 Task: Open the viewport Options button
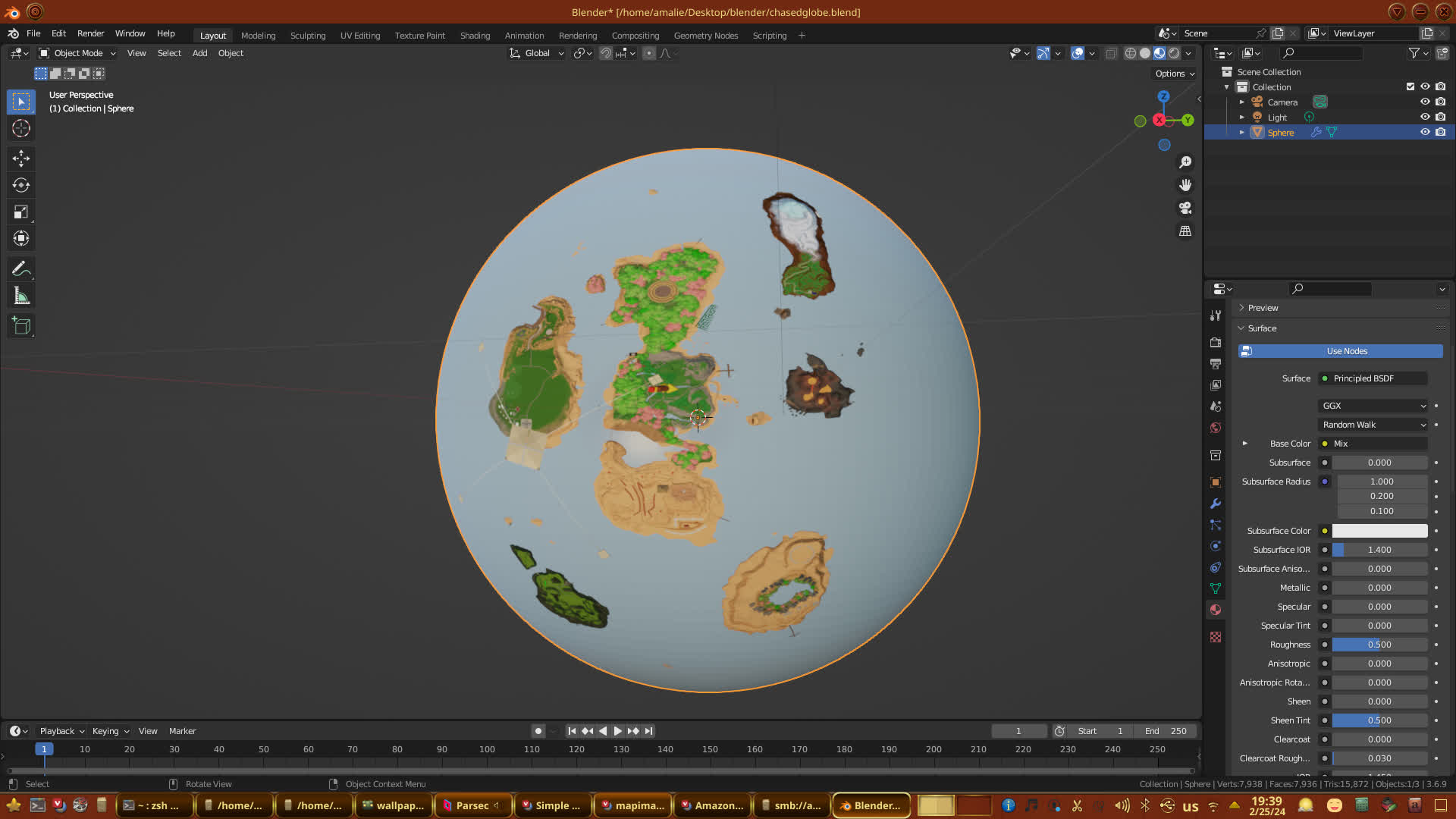pos(1175,74)
